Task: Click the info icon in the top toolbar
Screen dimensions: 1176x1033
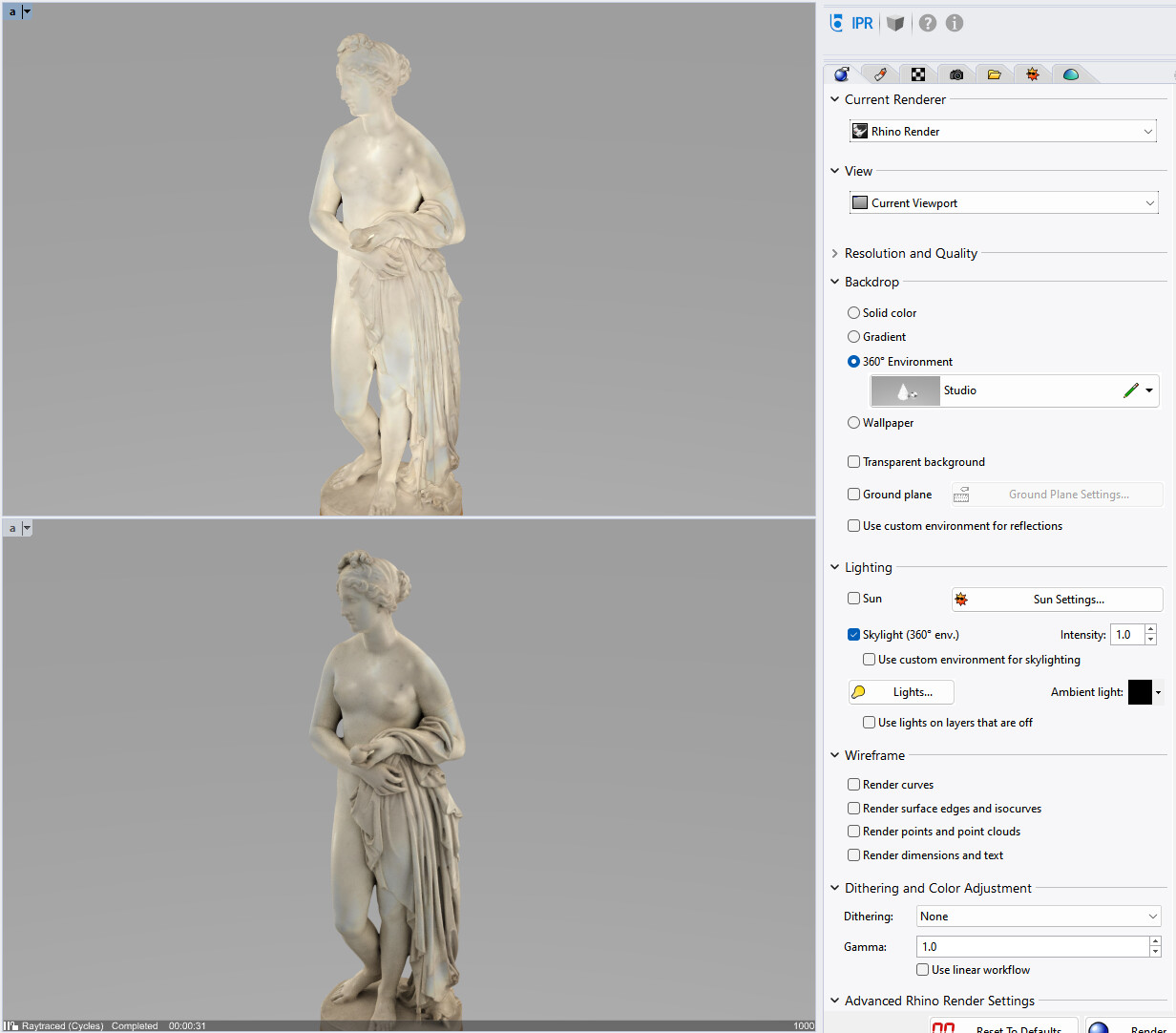Action: point(954,22)
